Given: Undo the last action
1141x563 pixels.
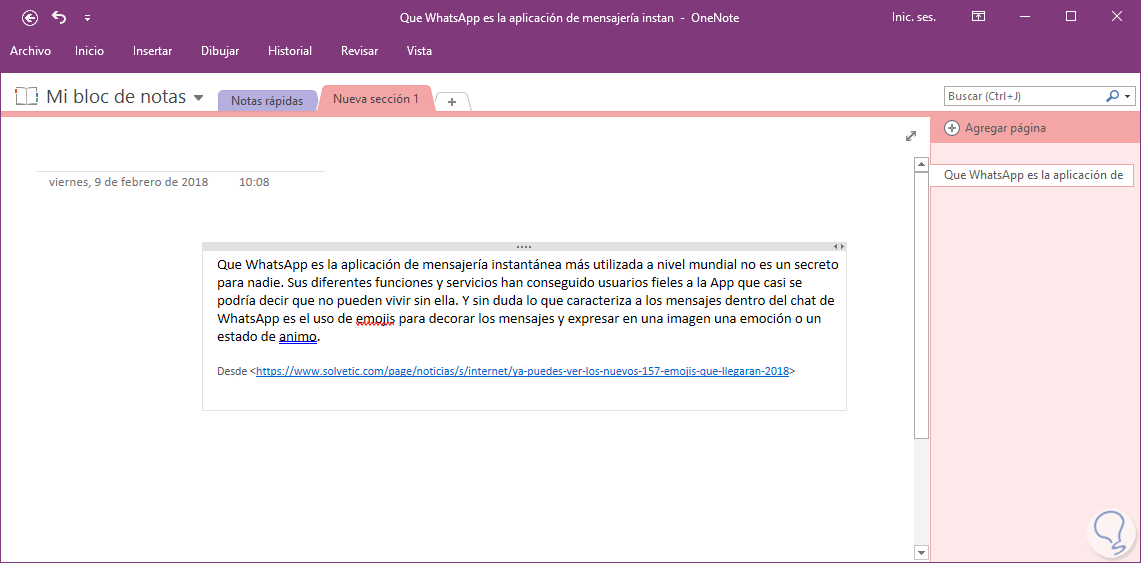Looking at the screenshot, I should tap(59, 17).
